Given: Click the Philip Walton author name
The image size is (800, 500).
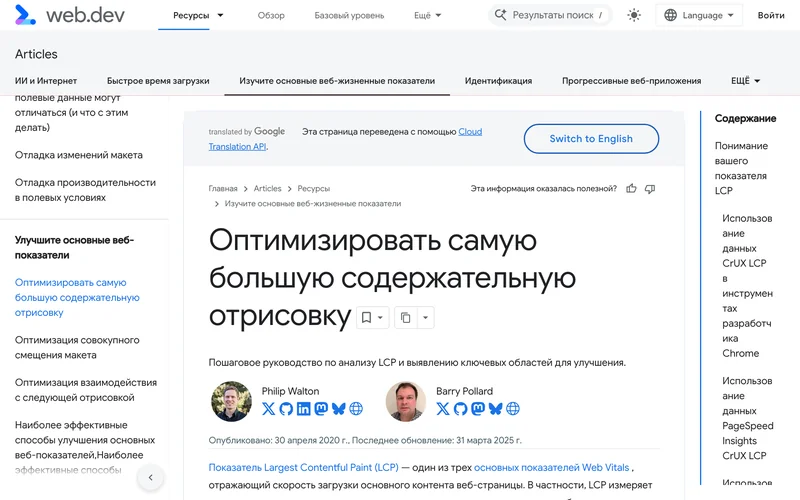Looking at the screenshot, I should (x=290, y=391).
